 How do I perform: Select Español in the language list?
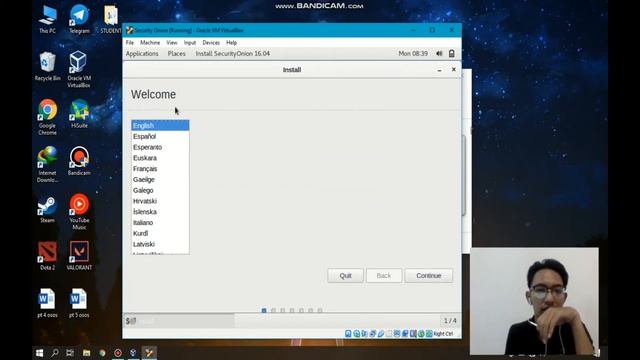pos(160,136)
